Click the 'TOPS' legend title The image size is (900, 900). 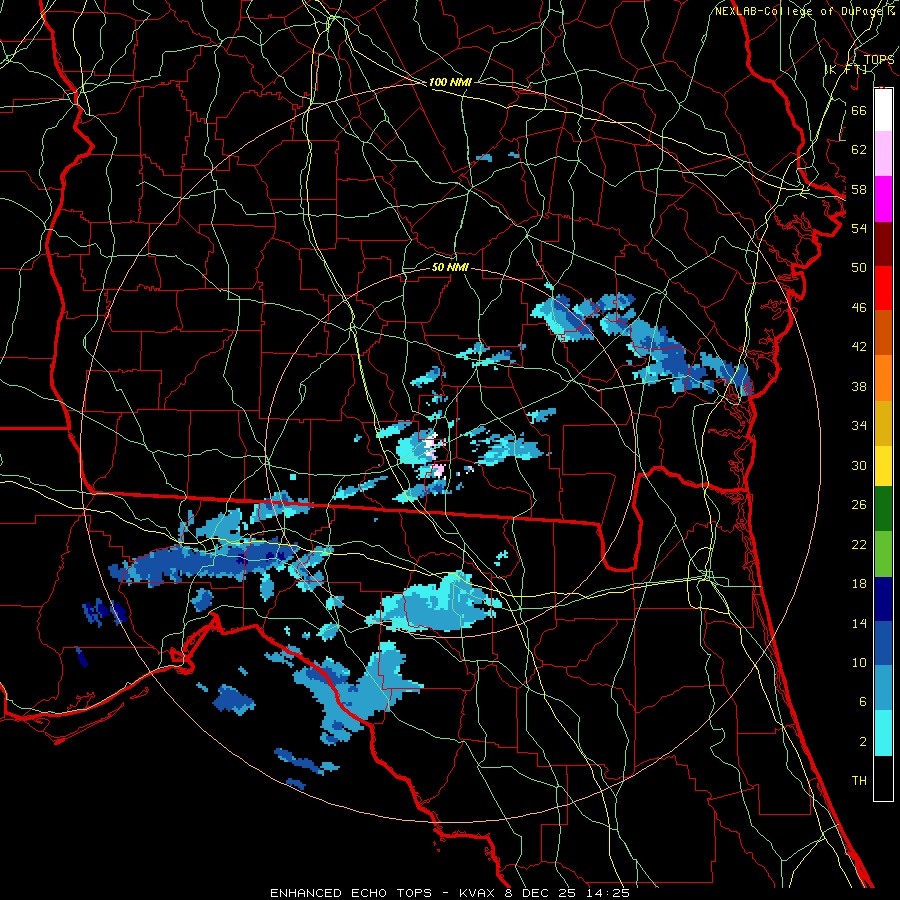[879, 59]
